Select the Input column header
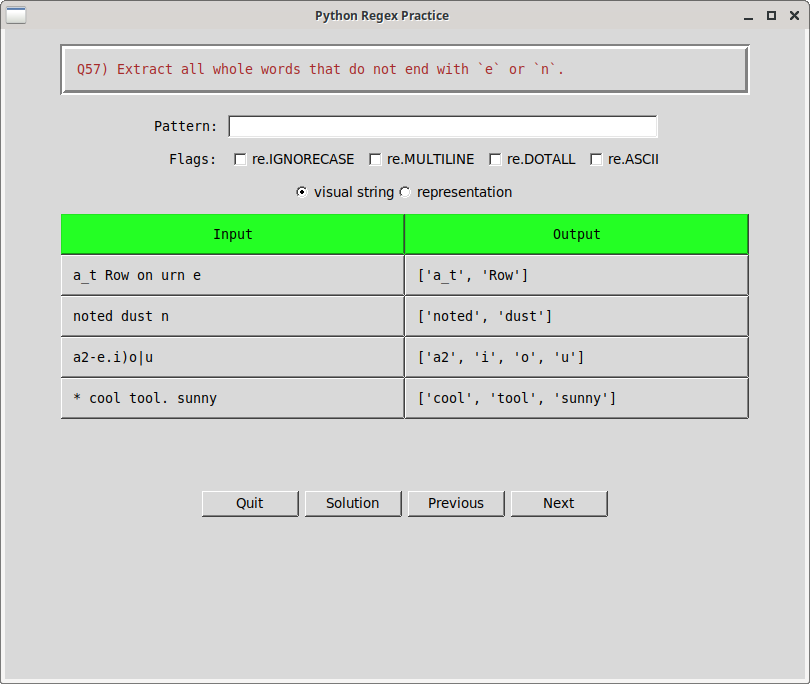The width and height of the screenshot is (810, 684). [232, 233]
